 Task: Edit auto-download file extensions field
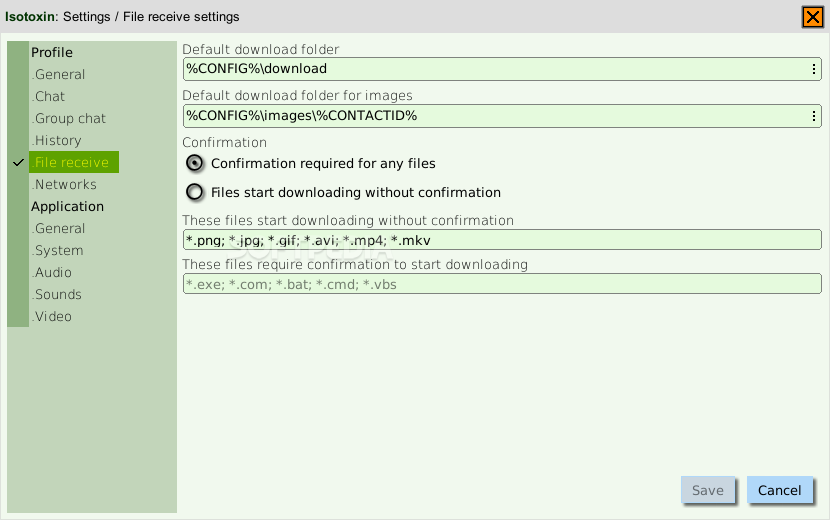click(502, 240)
